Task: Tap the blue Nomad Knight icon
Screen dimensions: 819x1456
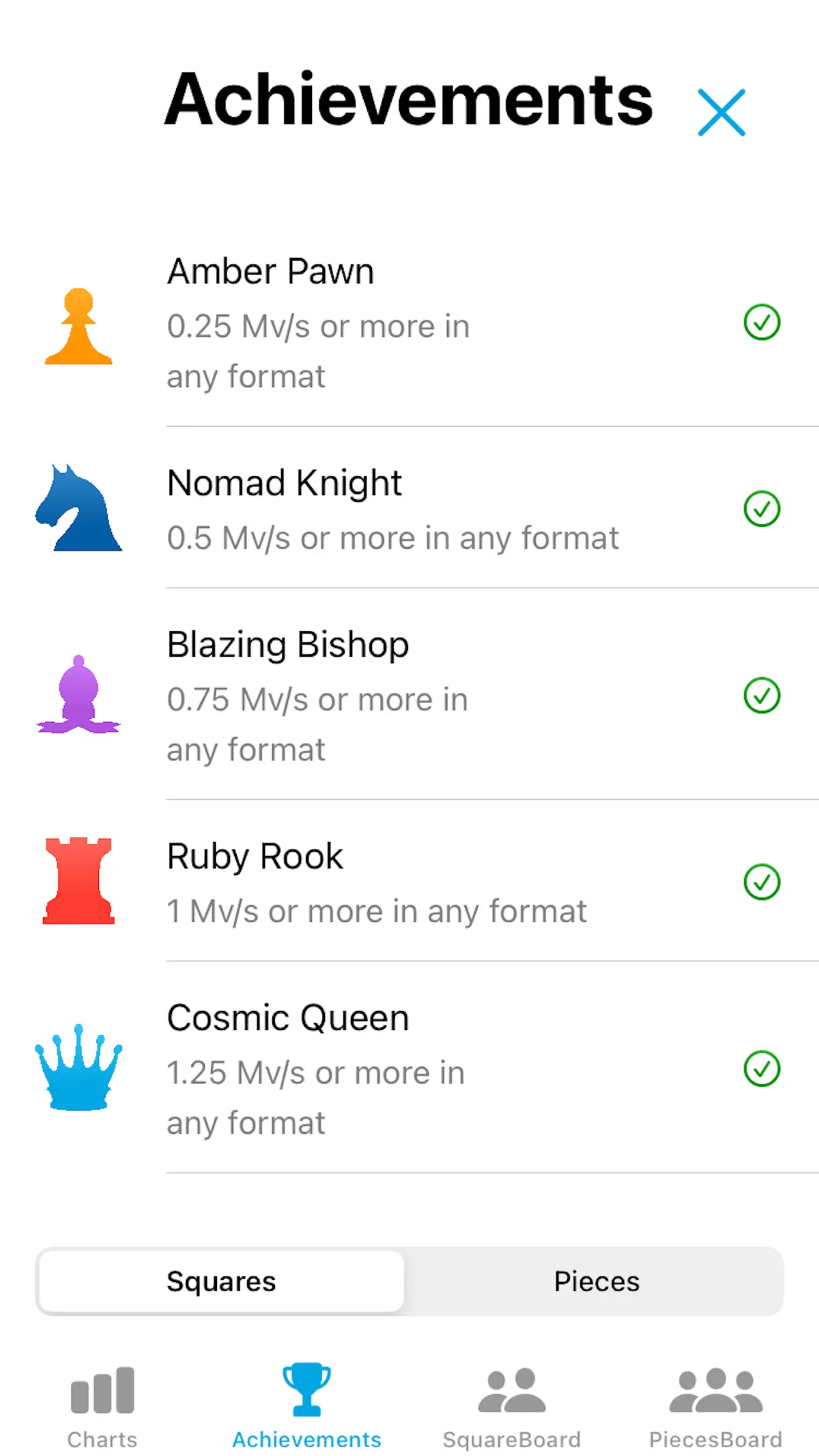Action: (x=78, y=508)
